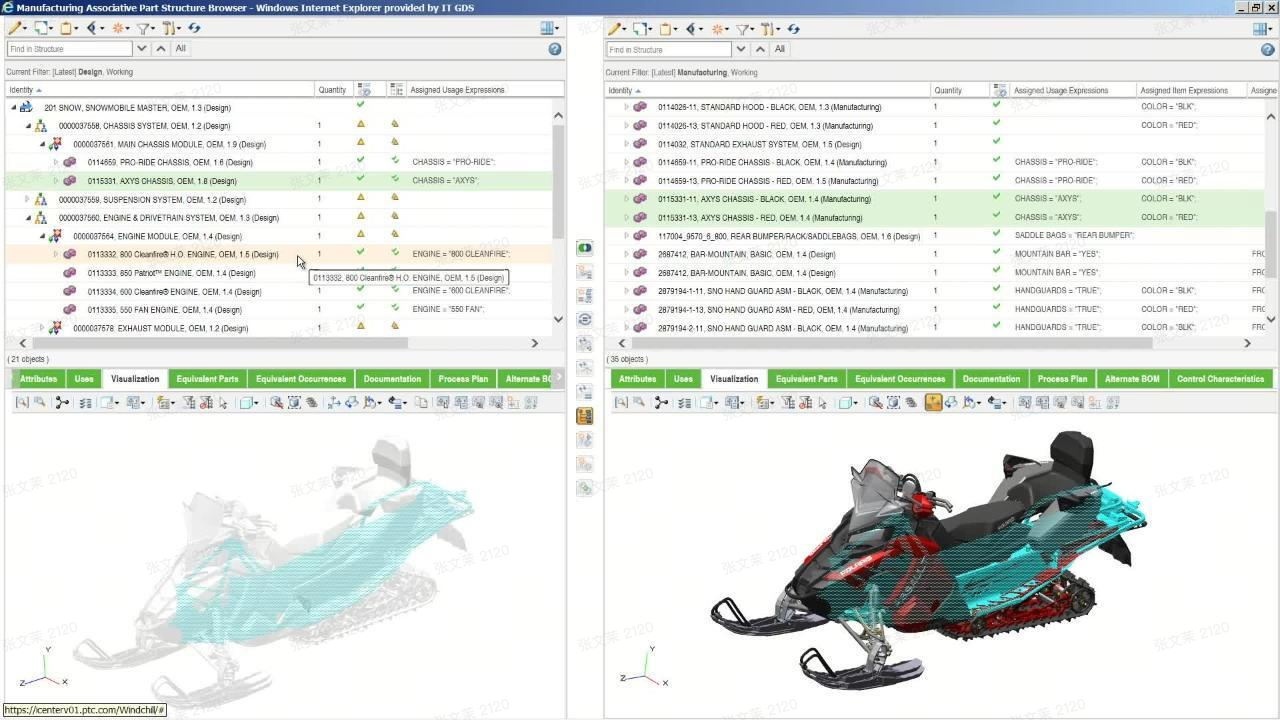Click the select arrow cursor icon in left viewer
The width and height of the screenshot is (1280, 720).
tap(223, 402)
